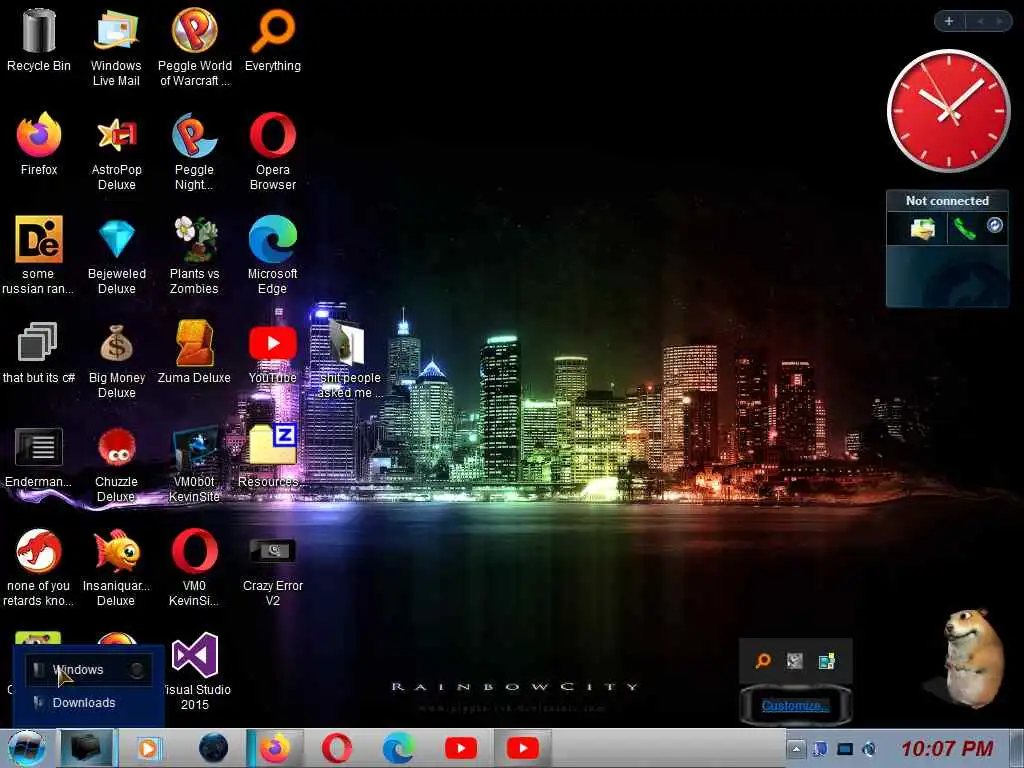This screenshot has height=768, width=1024.
Task: Click the blue refresh icon in gadget
Action: pos(995,225)
